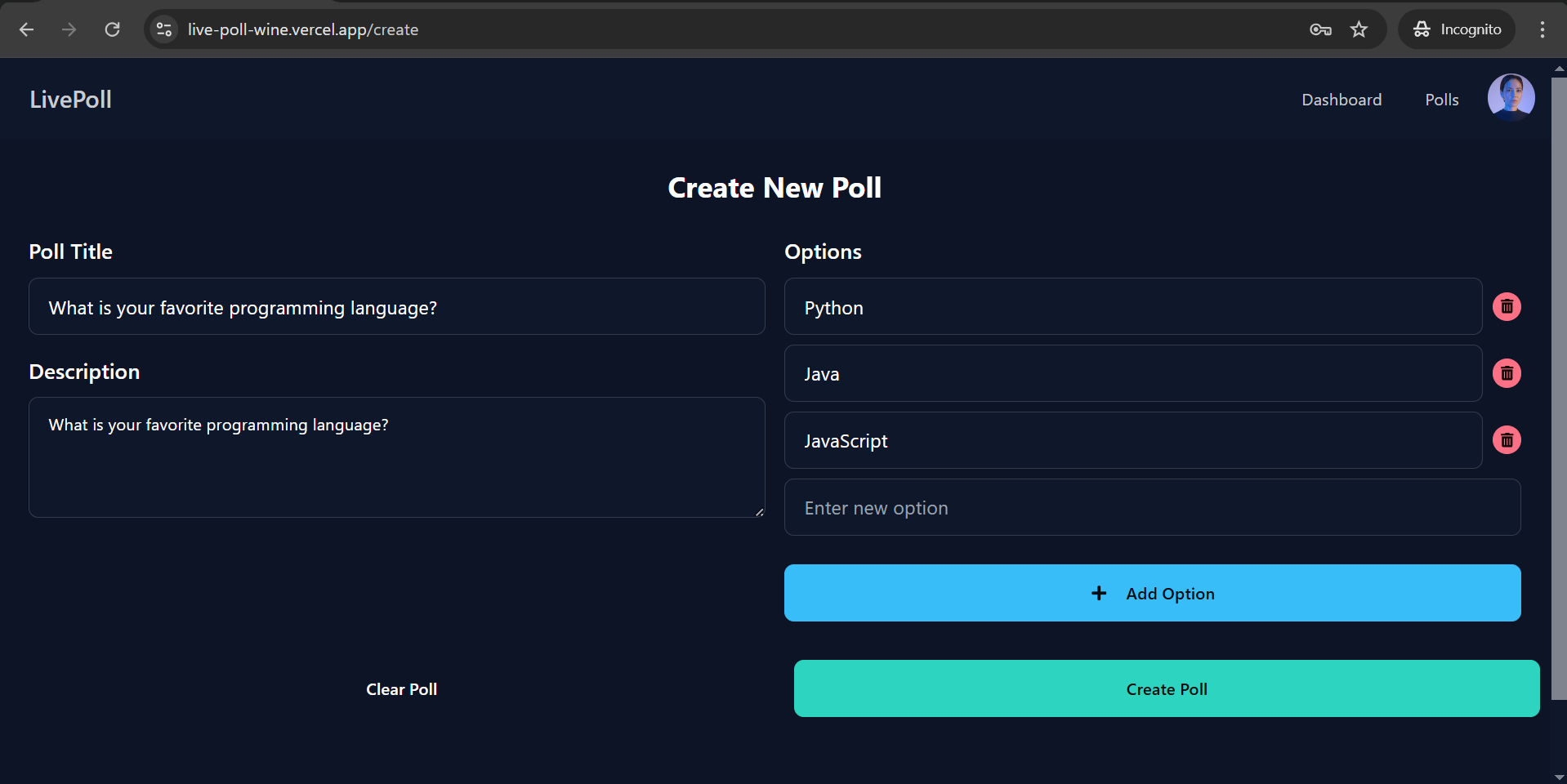View site information icon in address bar
Image resolution: width=1567 pixels, height=784 pixels.
point(164,29)
